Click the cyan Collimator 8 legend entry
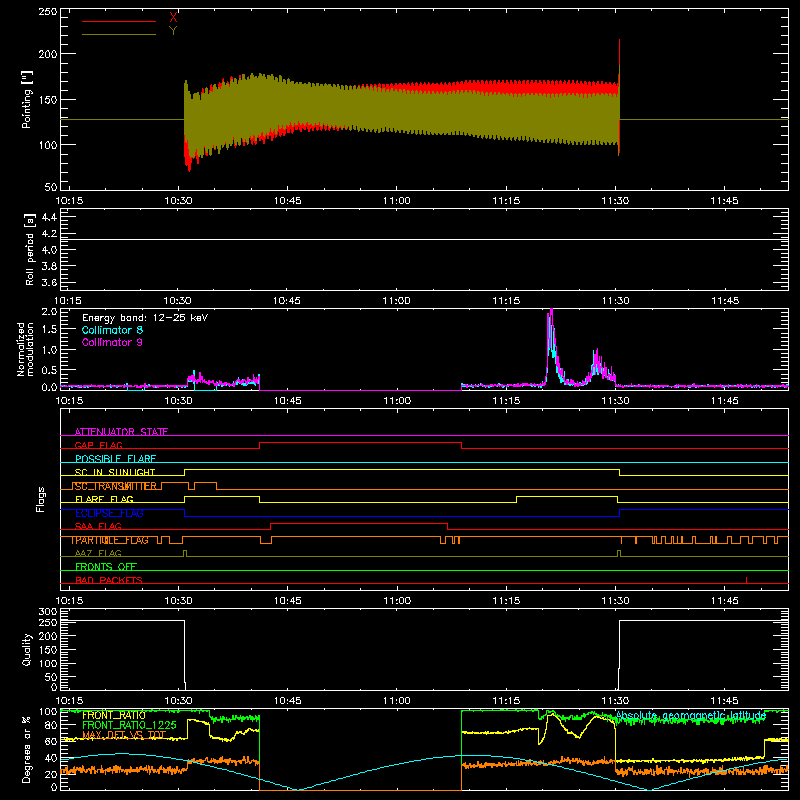800x800 pixels. 112,330
